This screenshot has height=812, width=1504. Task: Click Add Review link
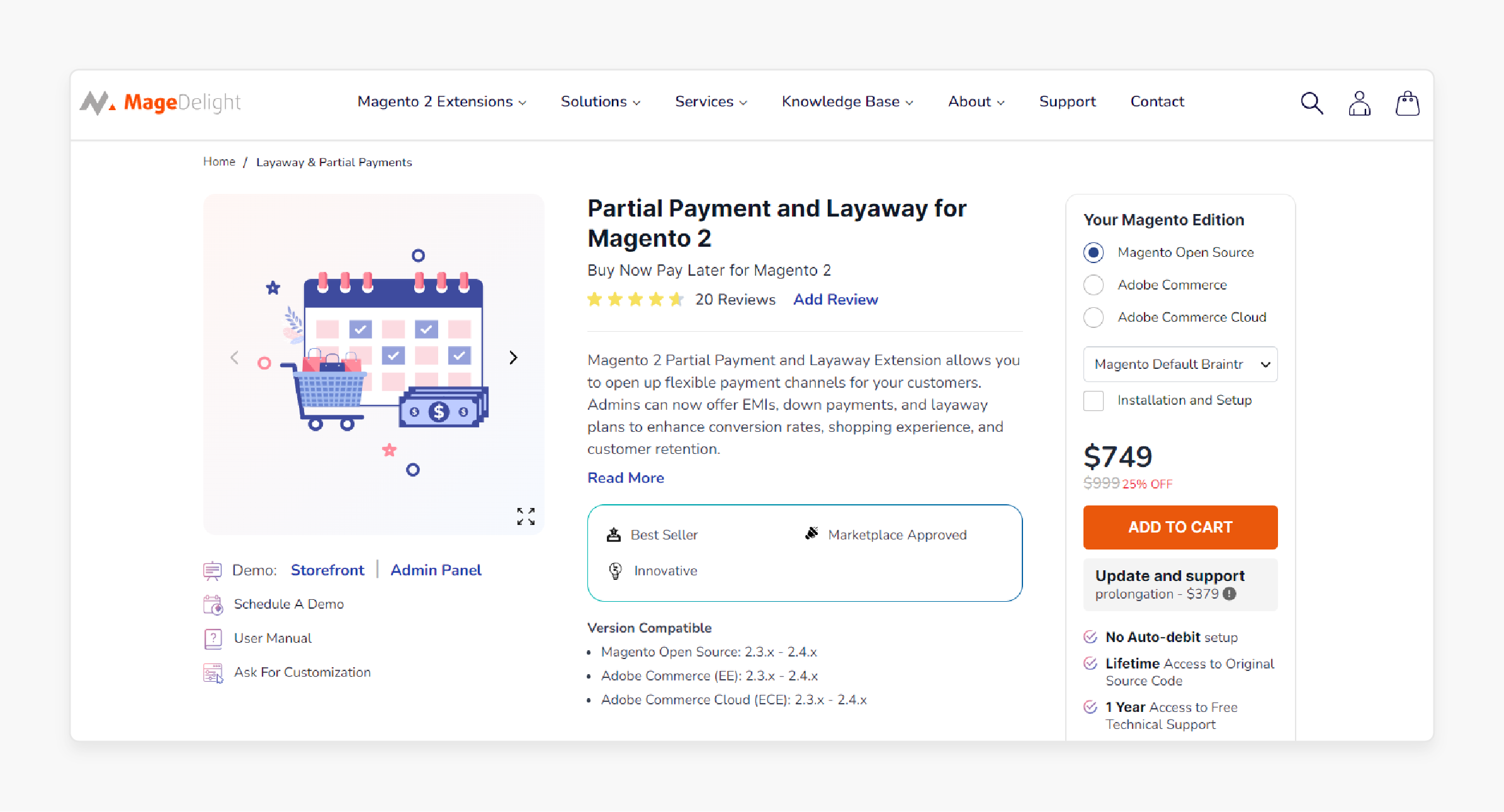click(835, 300)
